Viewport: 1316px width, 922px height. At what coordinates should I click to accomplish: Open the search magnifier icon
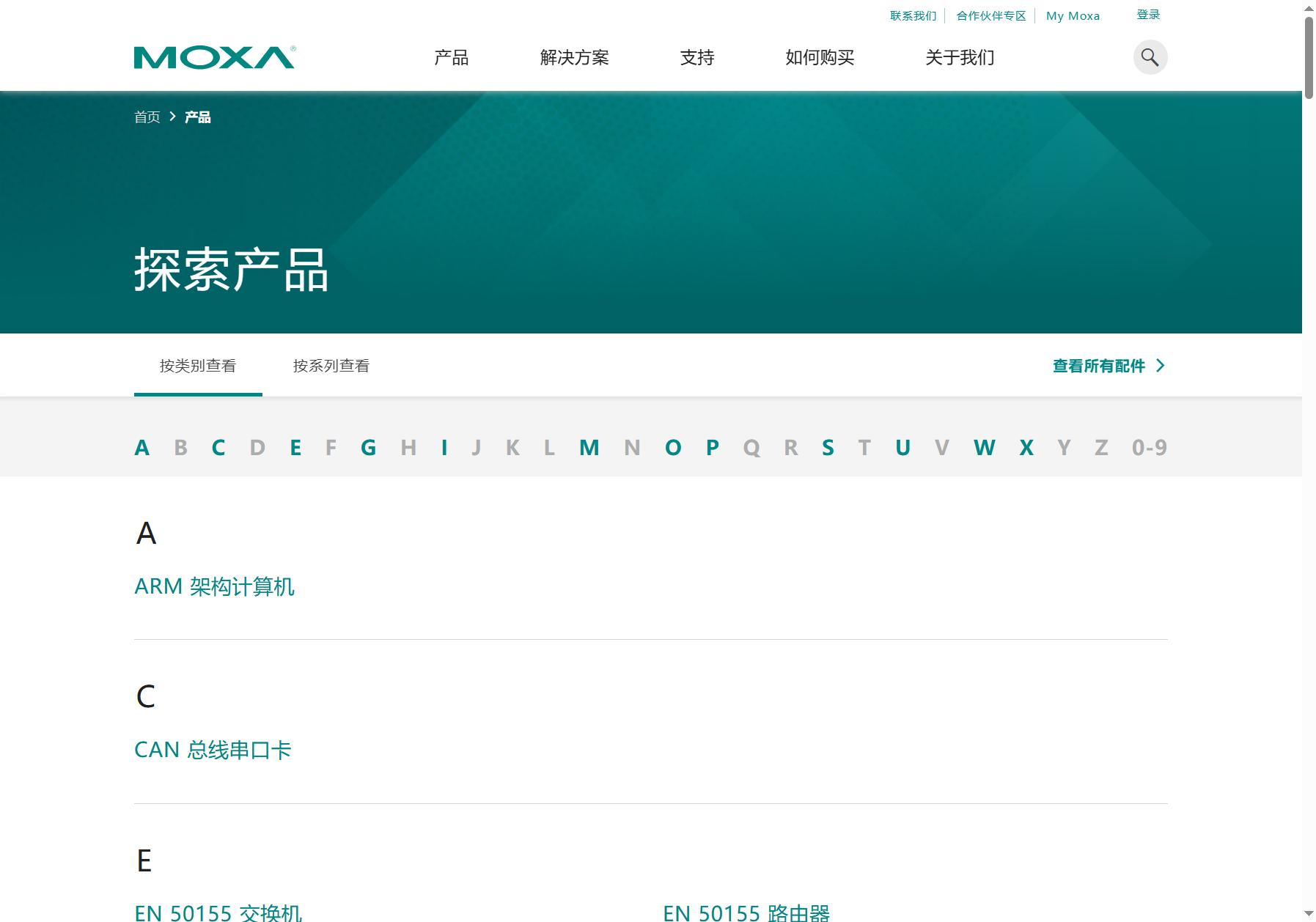tap(1150, 57)
